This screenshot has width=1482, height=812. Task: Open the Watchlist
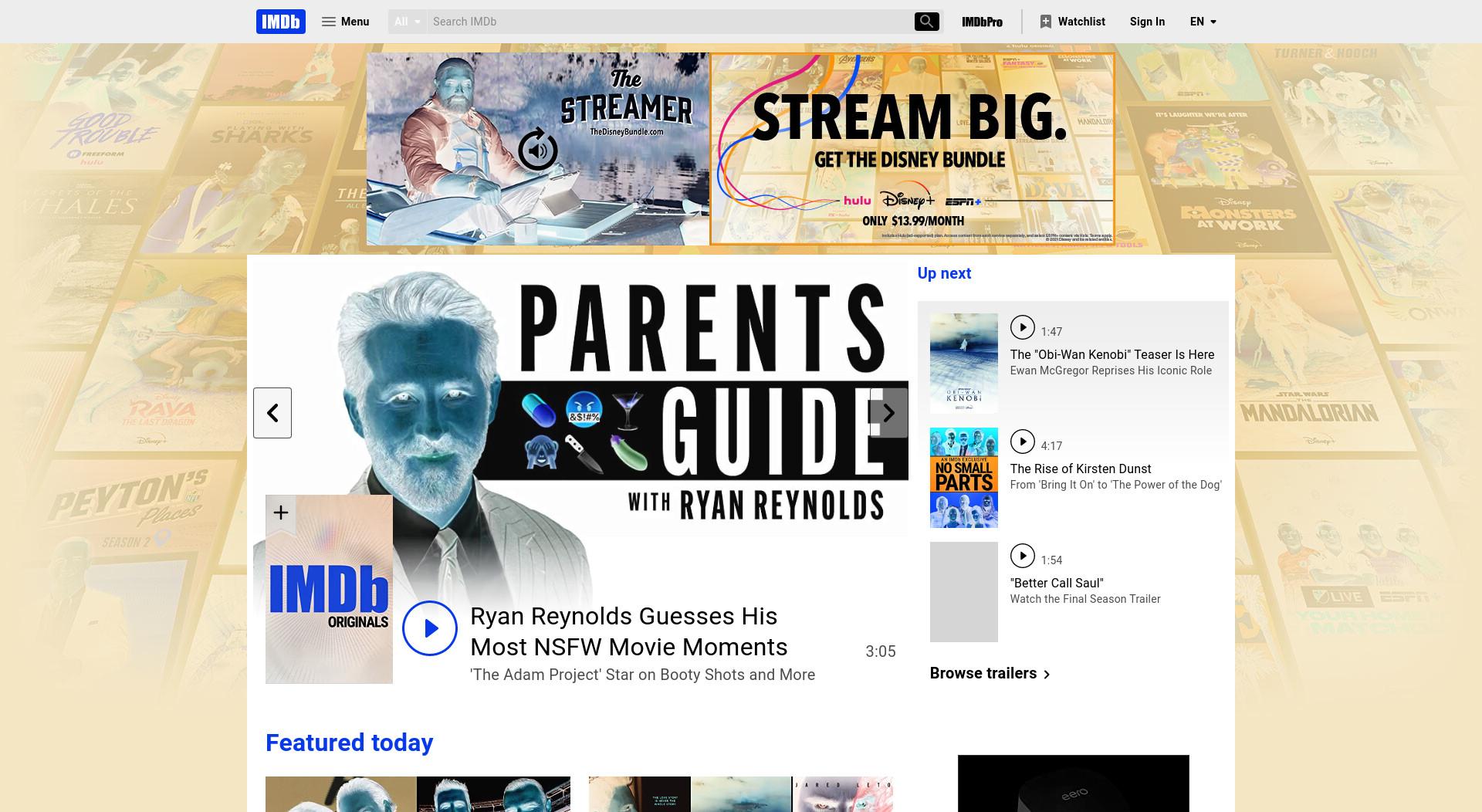click(x=1072, y=22)
